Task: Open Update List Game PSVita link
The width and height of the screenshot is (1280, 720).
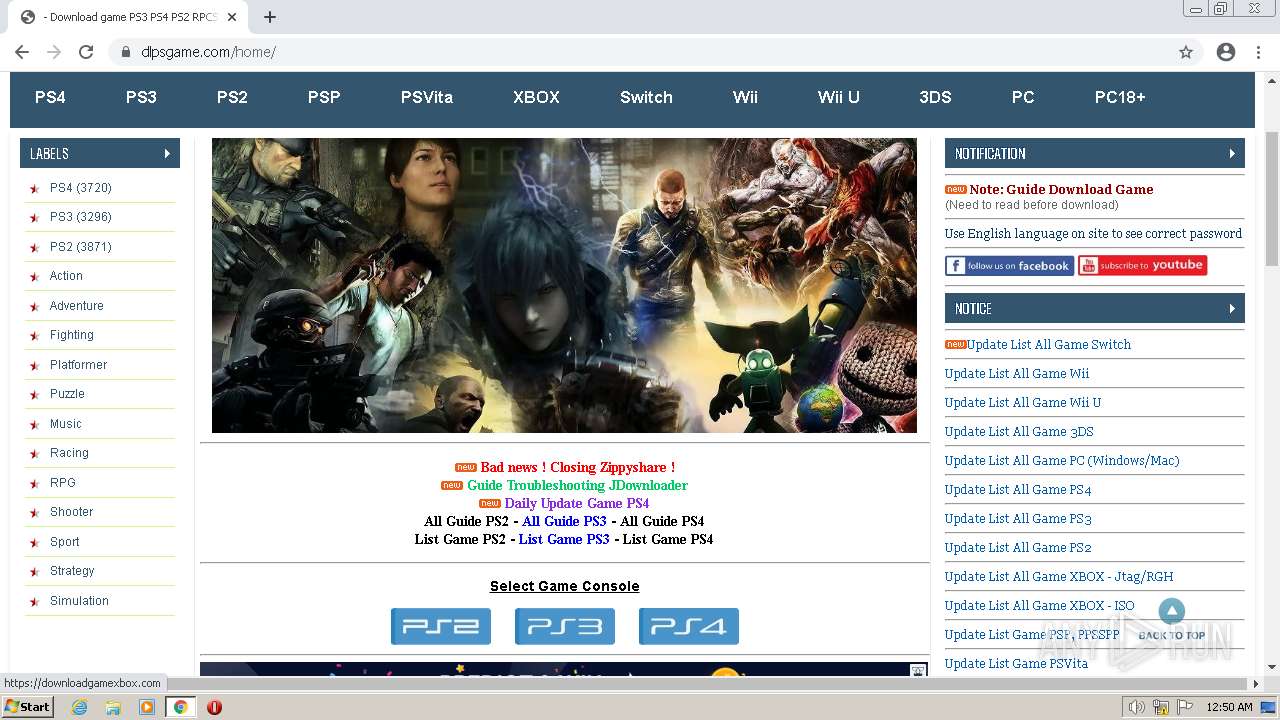Action: tap(1016, 663)
